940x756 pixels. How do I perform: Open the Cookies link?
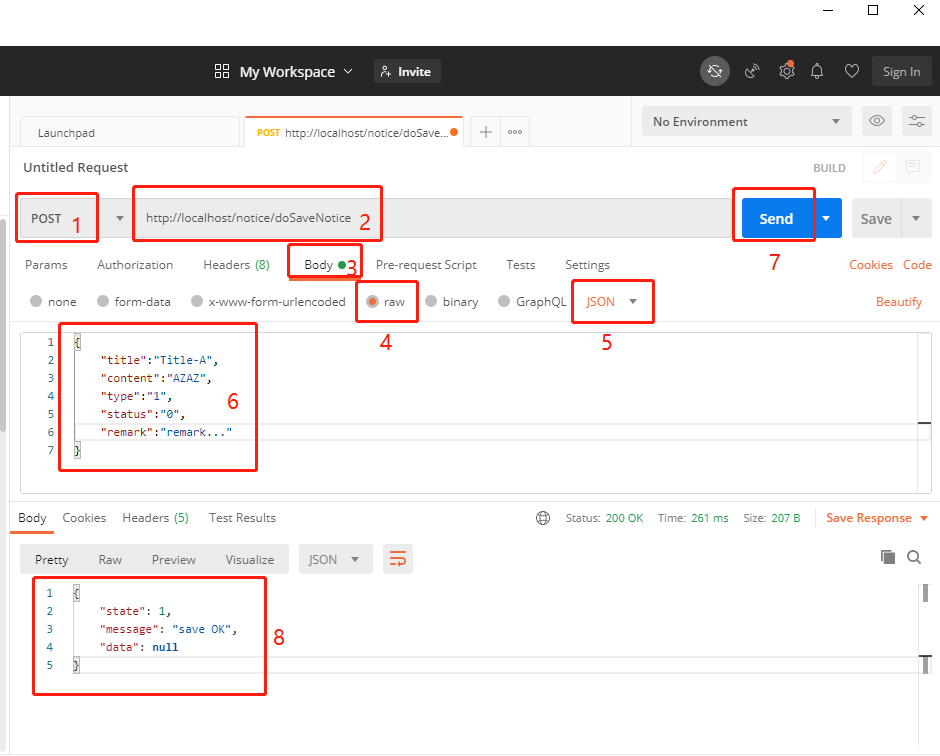point(870,264)
